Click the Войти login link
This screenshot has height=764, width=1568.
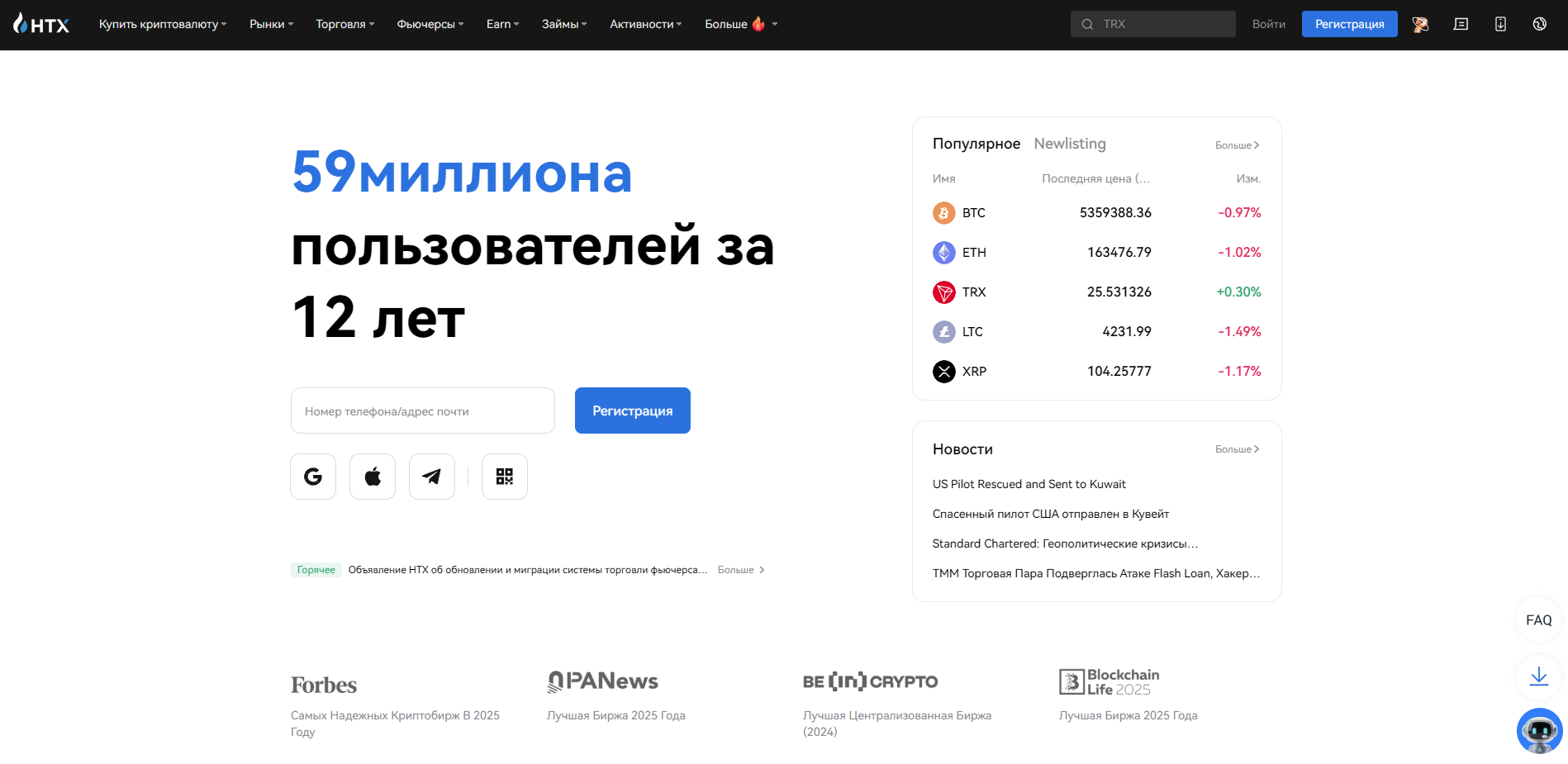(x=1268, y=24)
